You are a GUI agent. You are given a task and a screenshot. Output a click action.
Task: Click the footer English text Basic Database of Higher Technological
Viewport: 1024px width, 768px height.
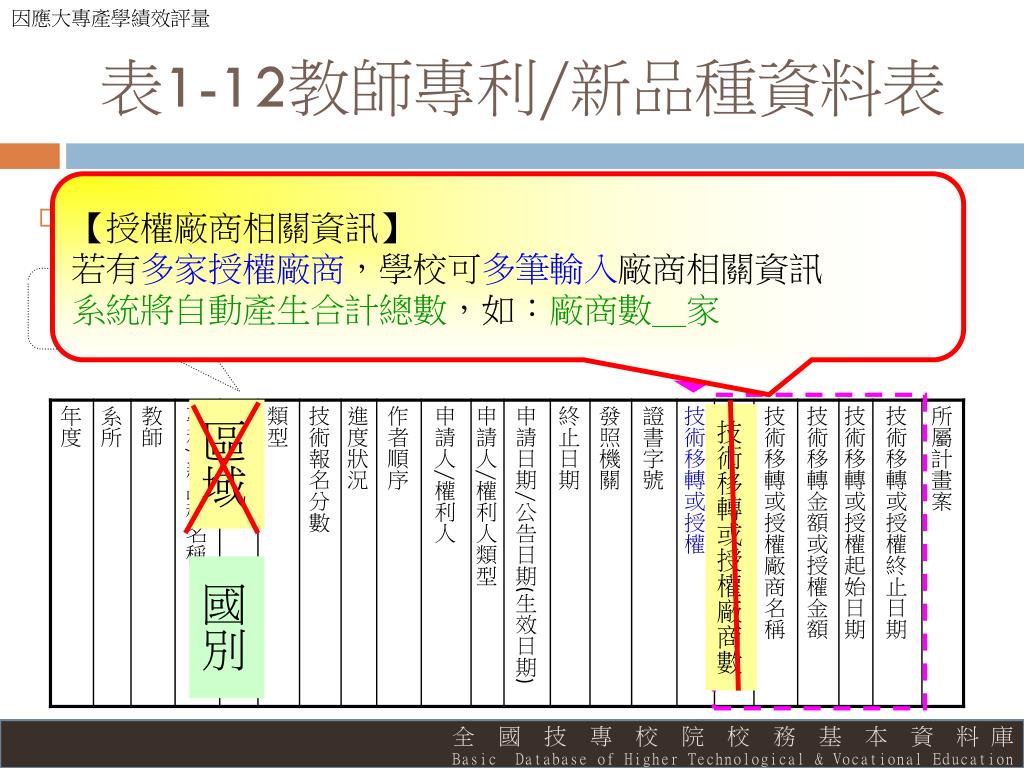[x=627, y=760]
